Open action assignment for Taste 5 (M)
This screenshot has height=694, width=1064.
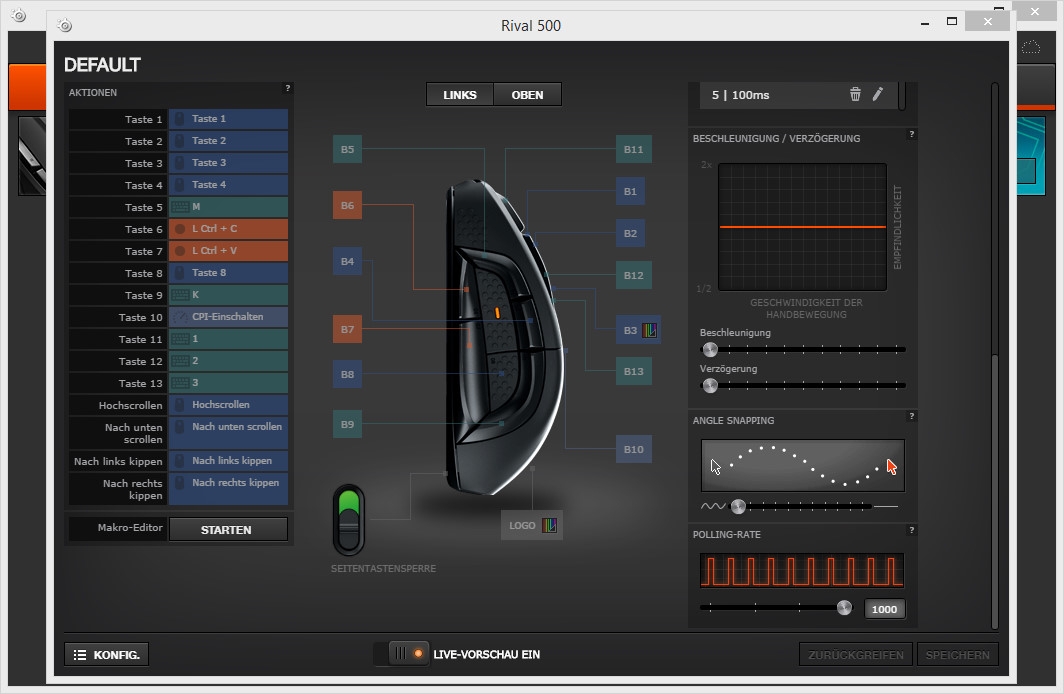click(x=229, y=207)
